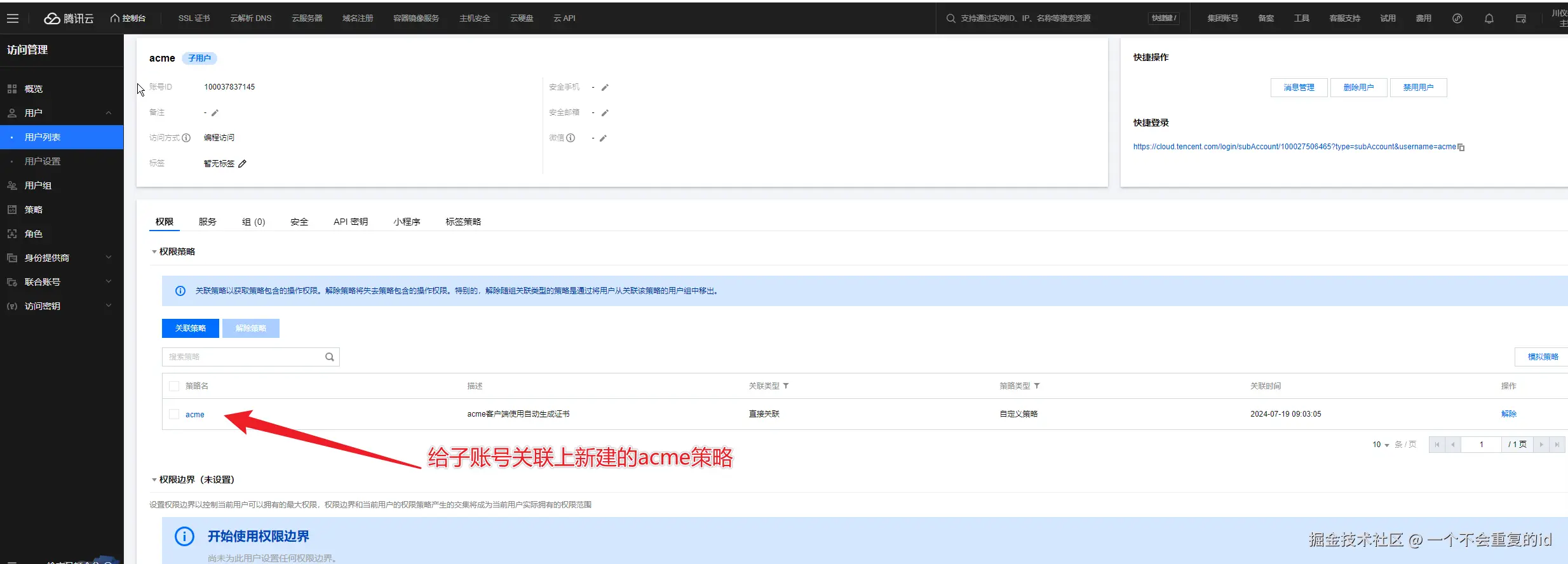Edit the 安全邮箱 pencil icon
This screenshot has height=564, width=1568.
coord(605,113)
